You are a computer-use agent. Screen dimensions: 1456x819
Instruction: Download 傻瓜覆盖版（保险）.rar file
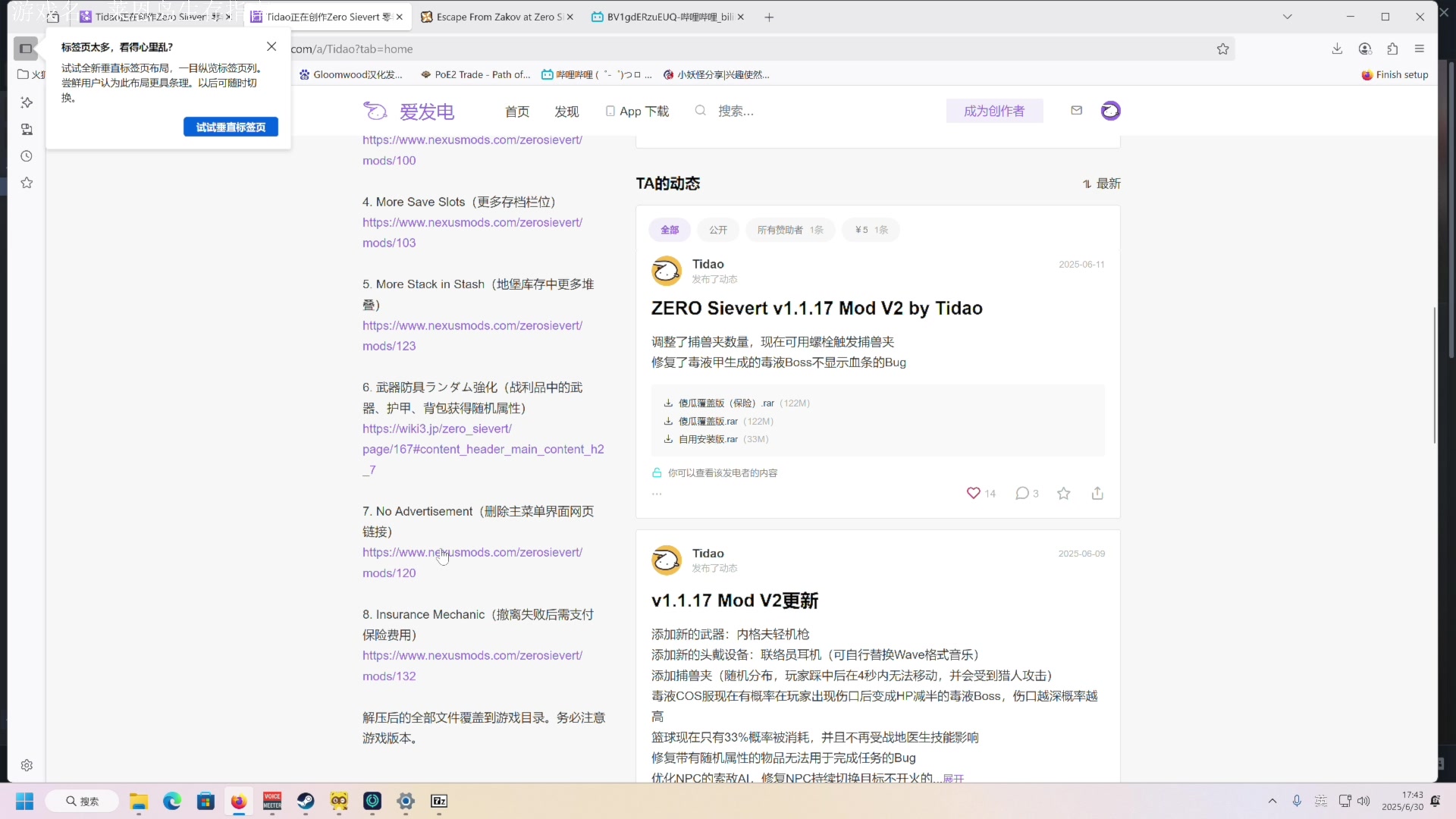726,403
